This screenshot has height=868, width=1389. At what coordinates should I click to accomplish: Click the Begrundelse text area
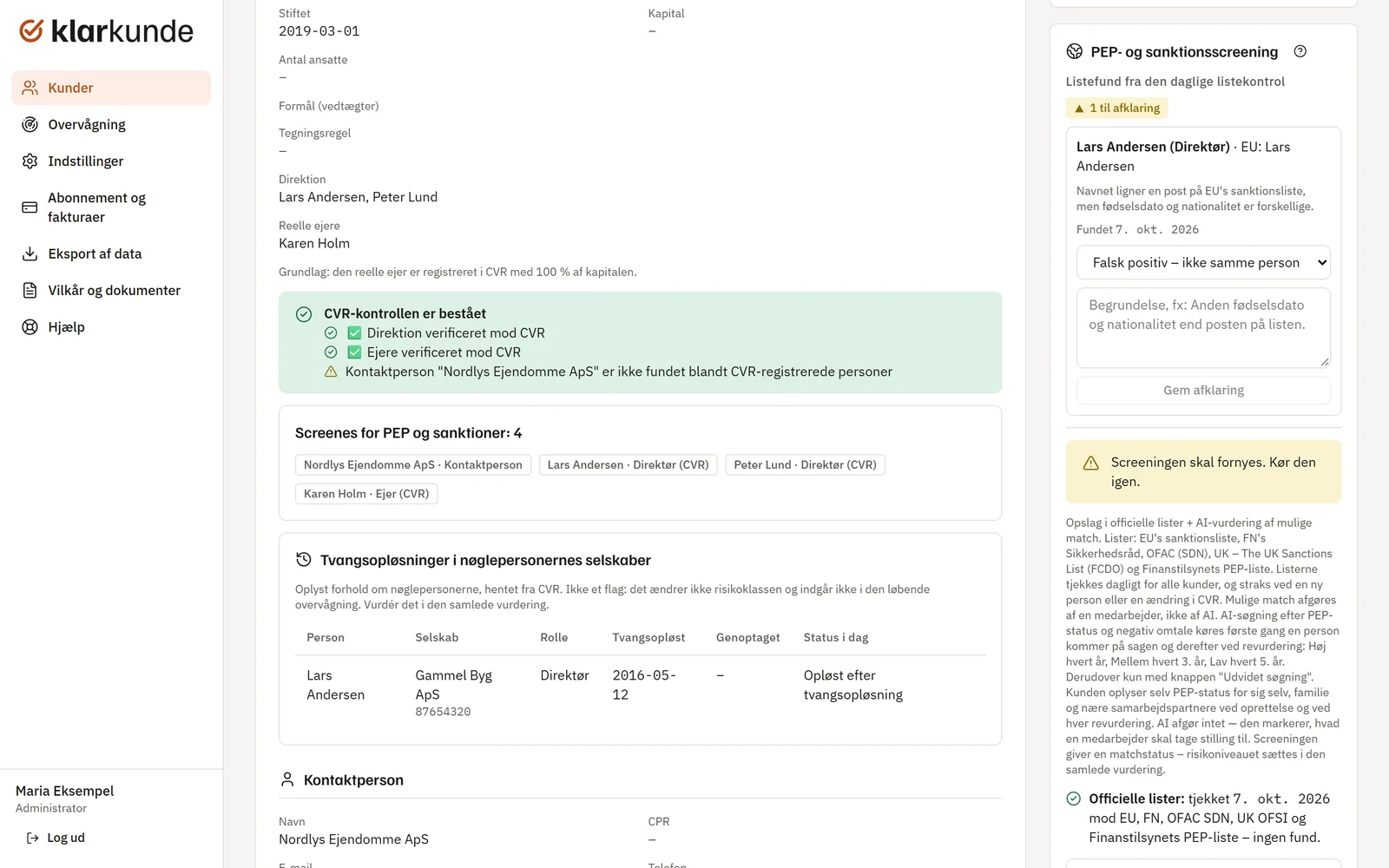[1203, 328]
